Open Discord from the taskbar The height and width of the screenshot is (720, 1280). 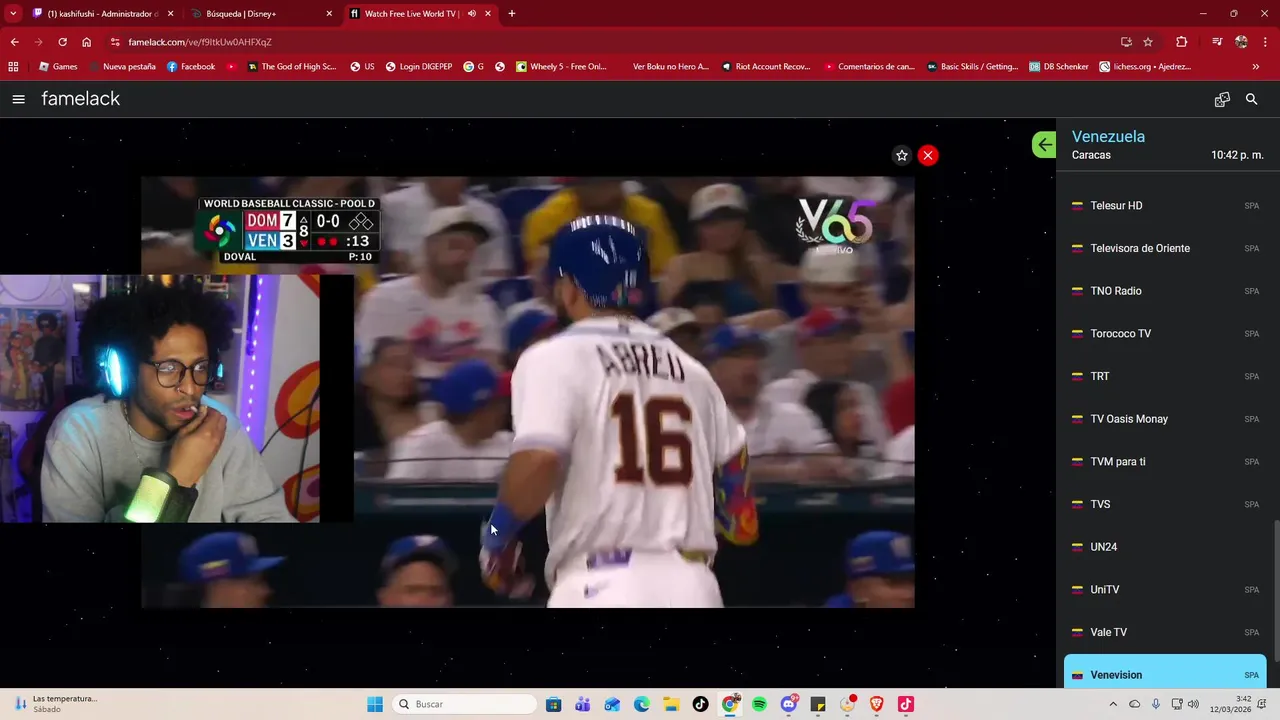click(789, 704)
